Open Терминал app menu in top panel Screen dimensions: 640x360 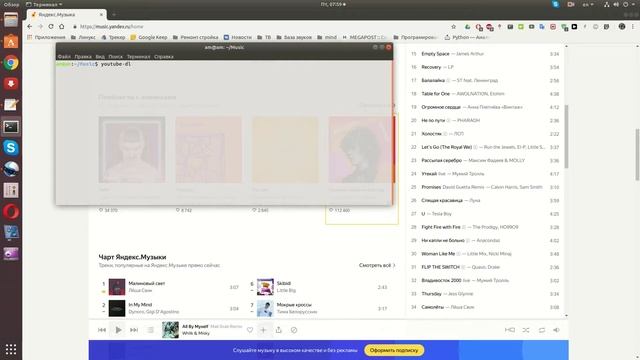44,4
